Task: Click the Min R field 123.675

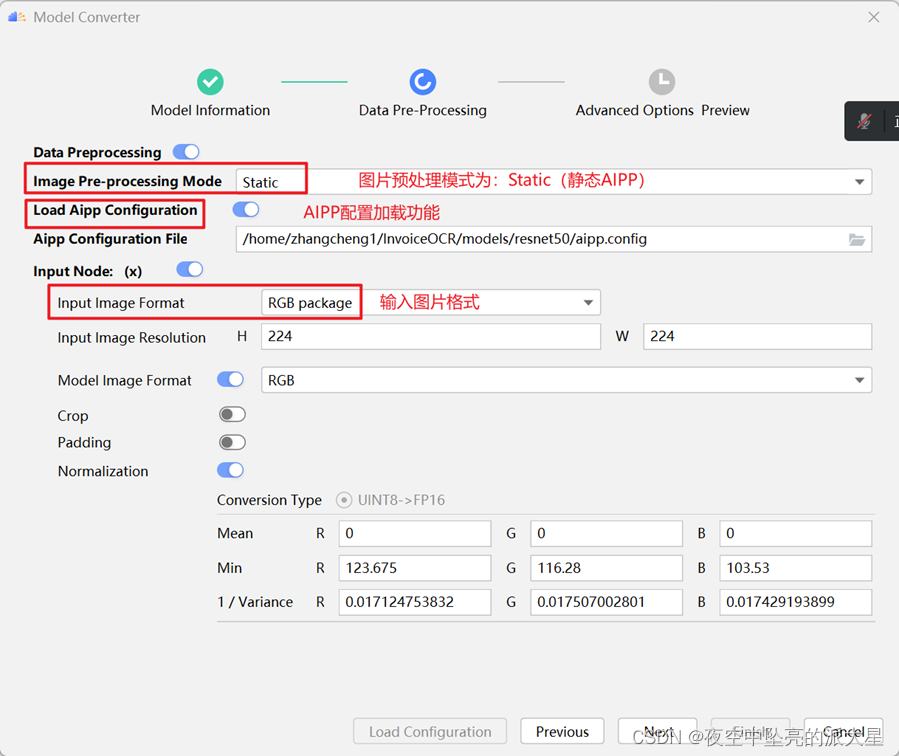Action: (415, 568)
